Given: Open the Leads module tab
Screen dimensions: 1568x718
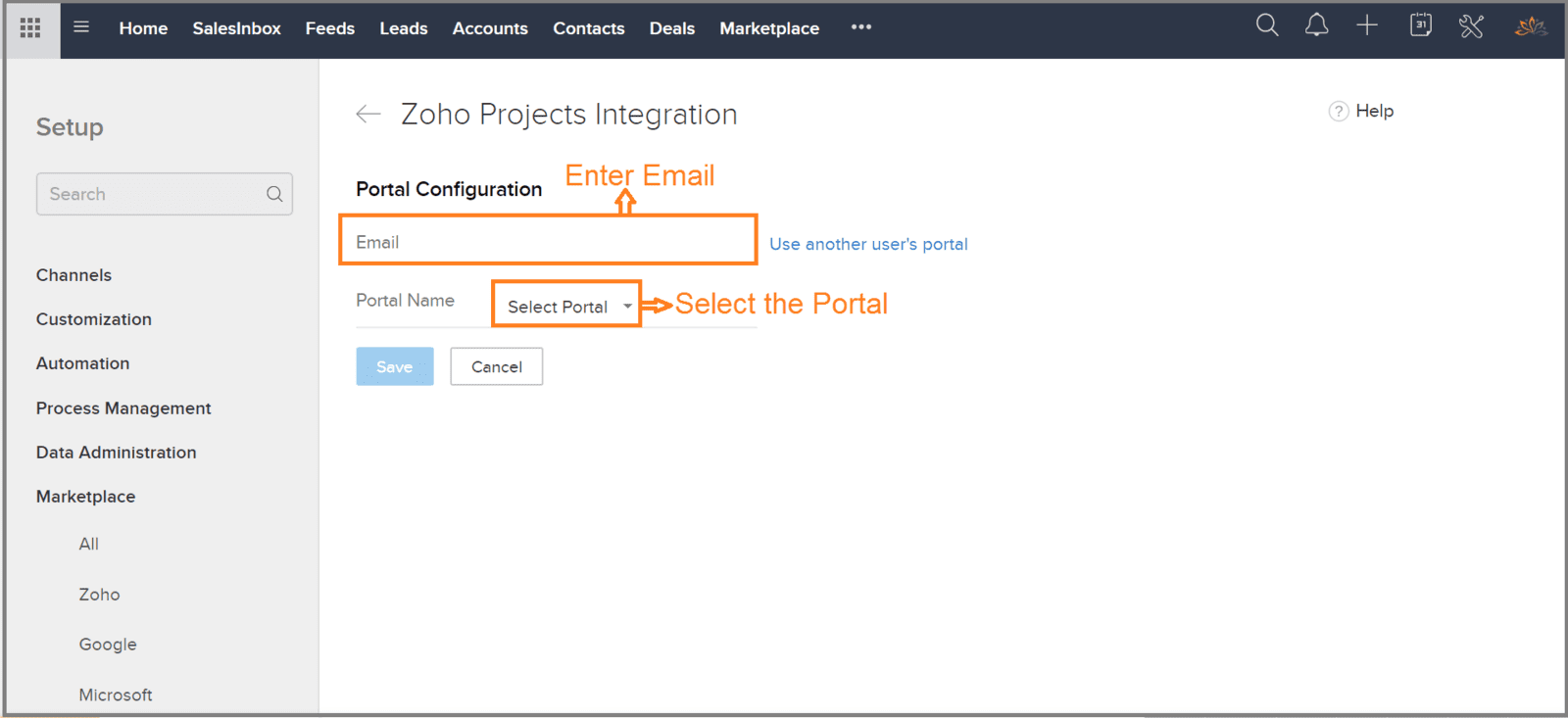Looking at the screenshot, I should pyautogui.click(x=404, y=28).
